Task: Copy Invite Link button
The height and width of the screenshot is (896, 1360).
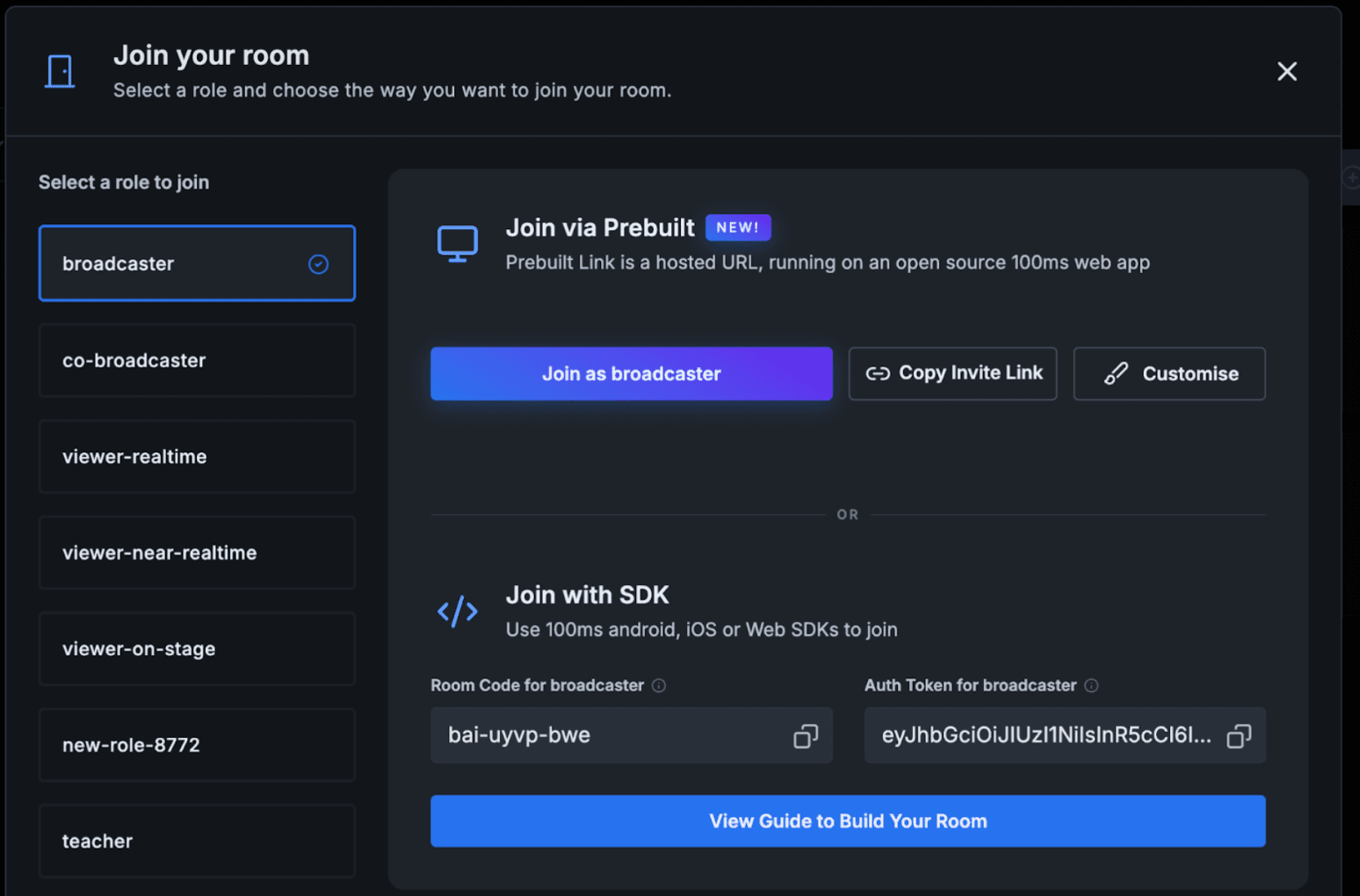Action: point(952,373)
